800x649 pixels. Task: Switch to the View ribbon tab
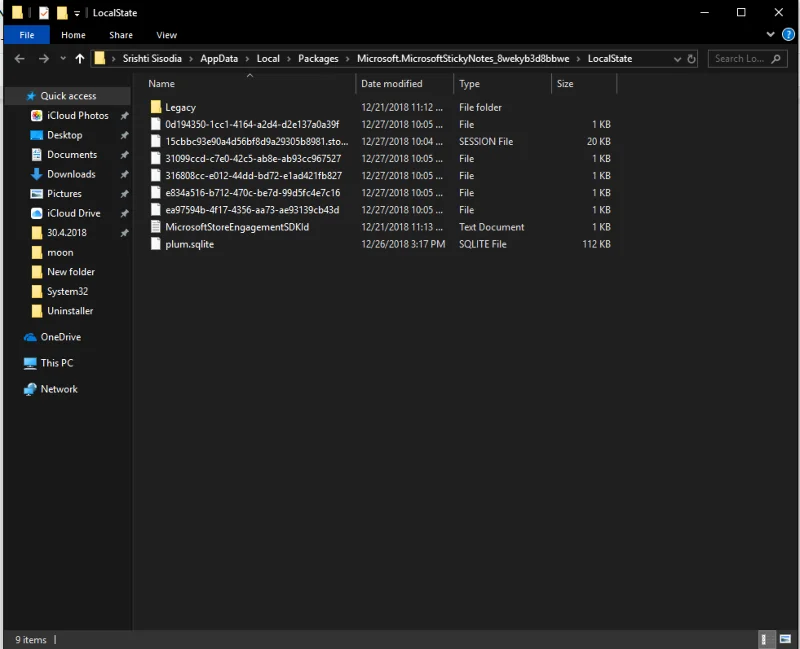(166, 35)
